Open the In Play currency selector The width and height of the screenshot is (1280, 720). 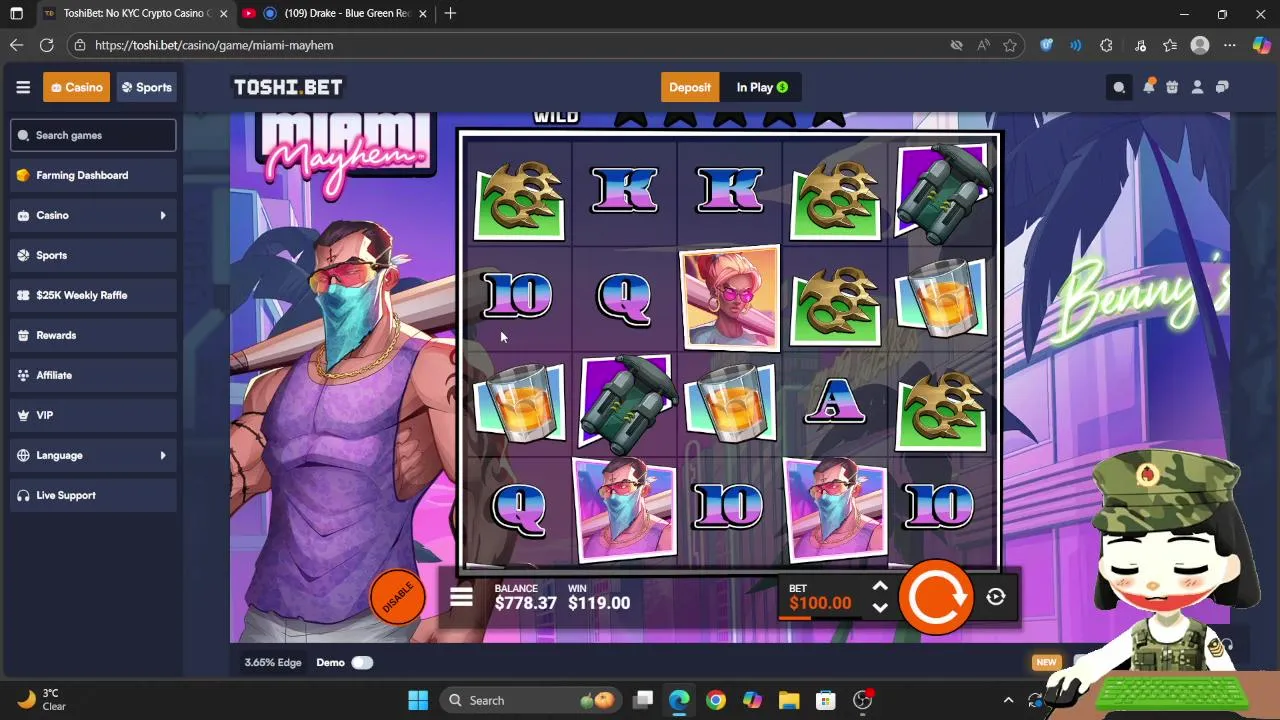(762, 87)
